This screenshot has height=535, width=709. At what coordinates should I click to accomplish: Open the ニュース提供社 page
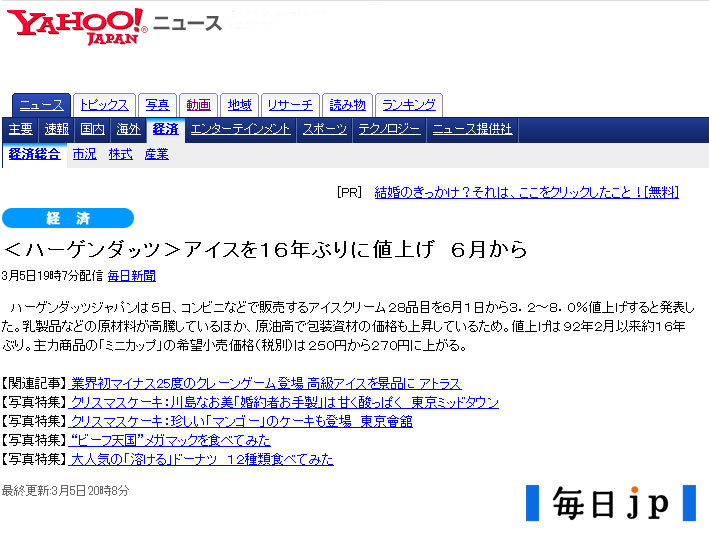[x=473, y=129]
